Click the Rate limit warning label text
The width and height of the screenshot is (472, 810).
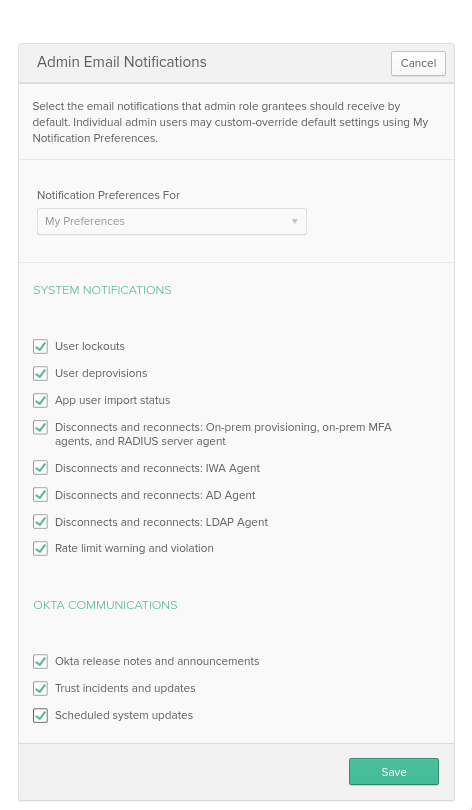(134, 548)
